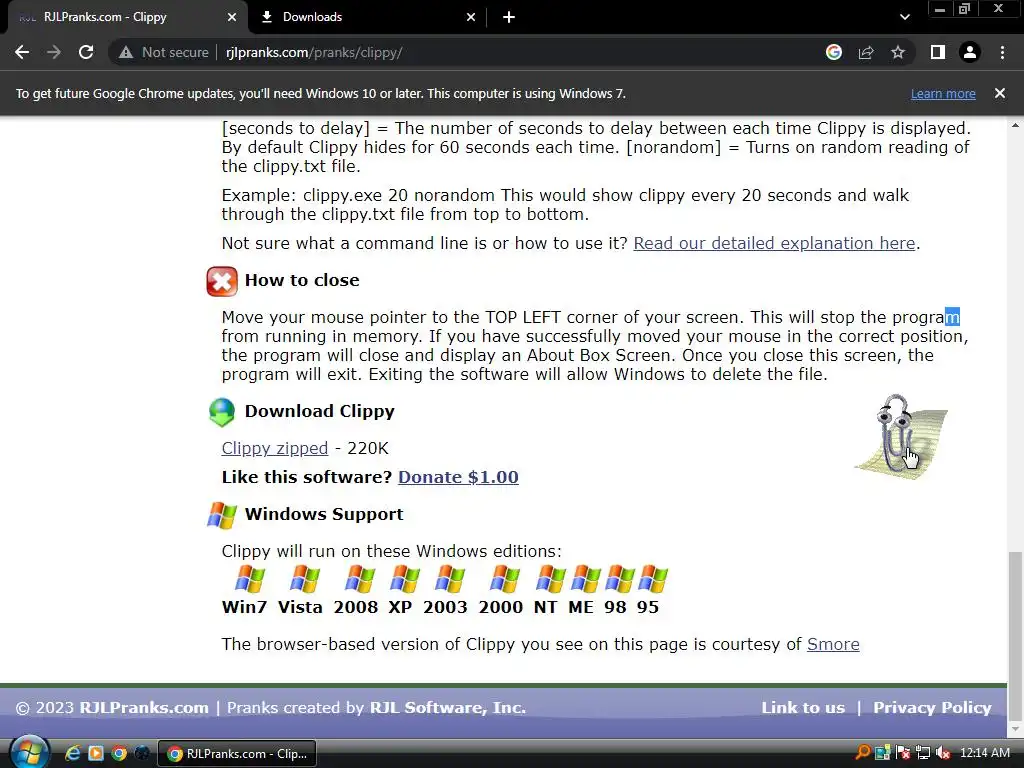The height and width of the screenshot is (768, 1024).
Task: Click the RJLPranks.com taskbar window button
Action: pyautogui.click(x=237, y=754)
